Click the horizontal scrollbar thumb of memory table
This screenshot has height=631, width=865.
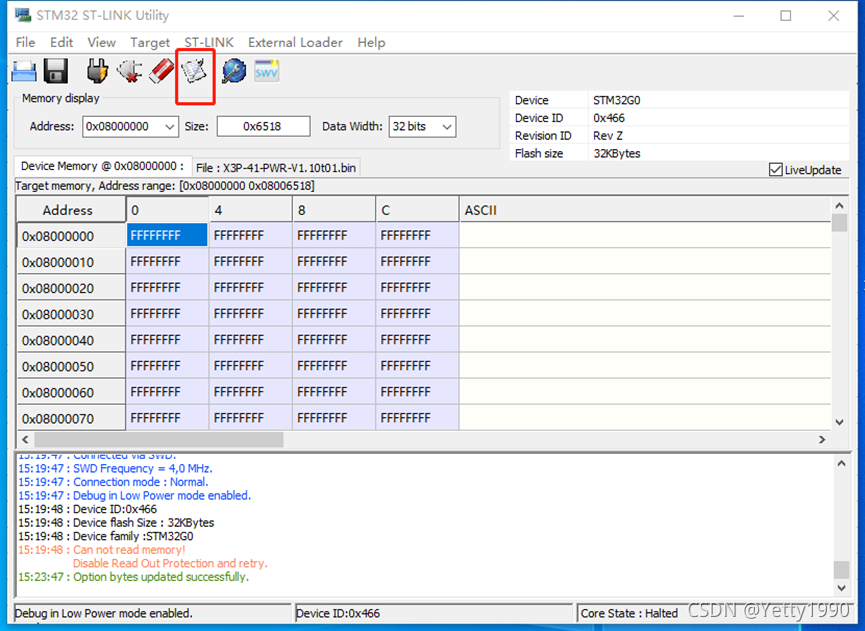(159, 440)
